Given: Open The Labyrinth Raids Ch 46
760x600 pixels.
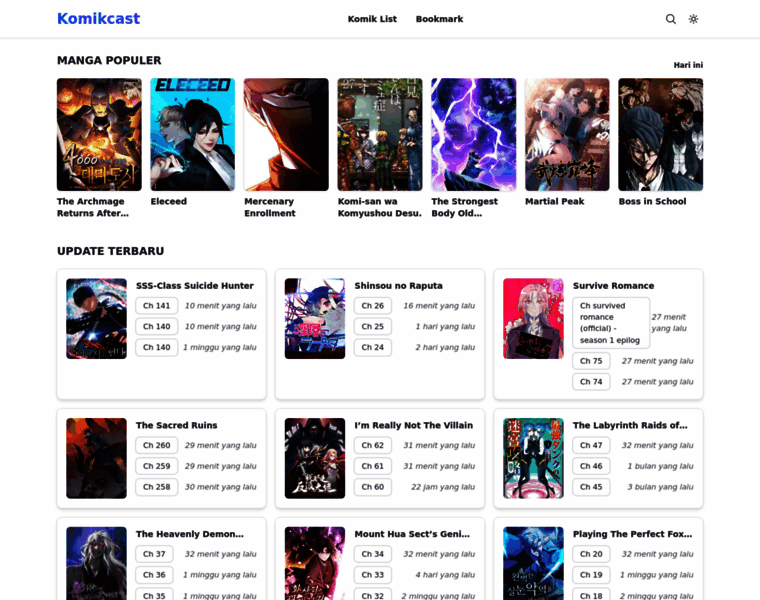Looking at the screenshot, I should click(591, 466).
